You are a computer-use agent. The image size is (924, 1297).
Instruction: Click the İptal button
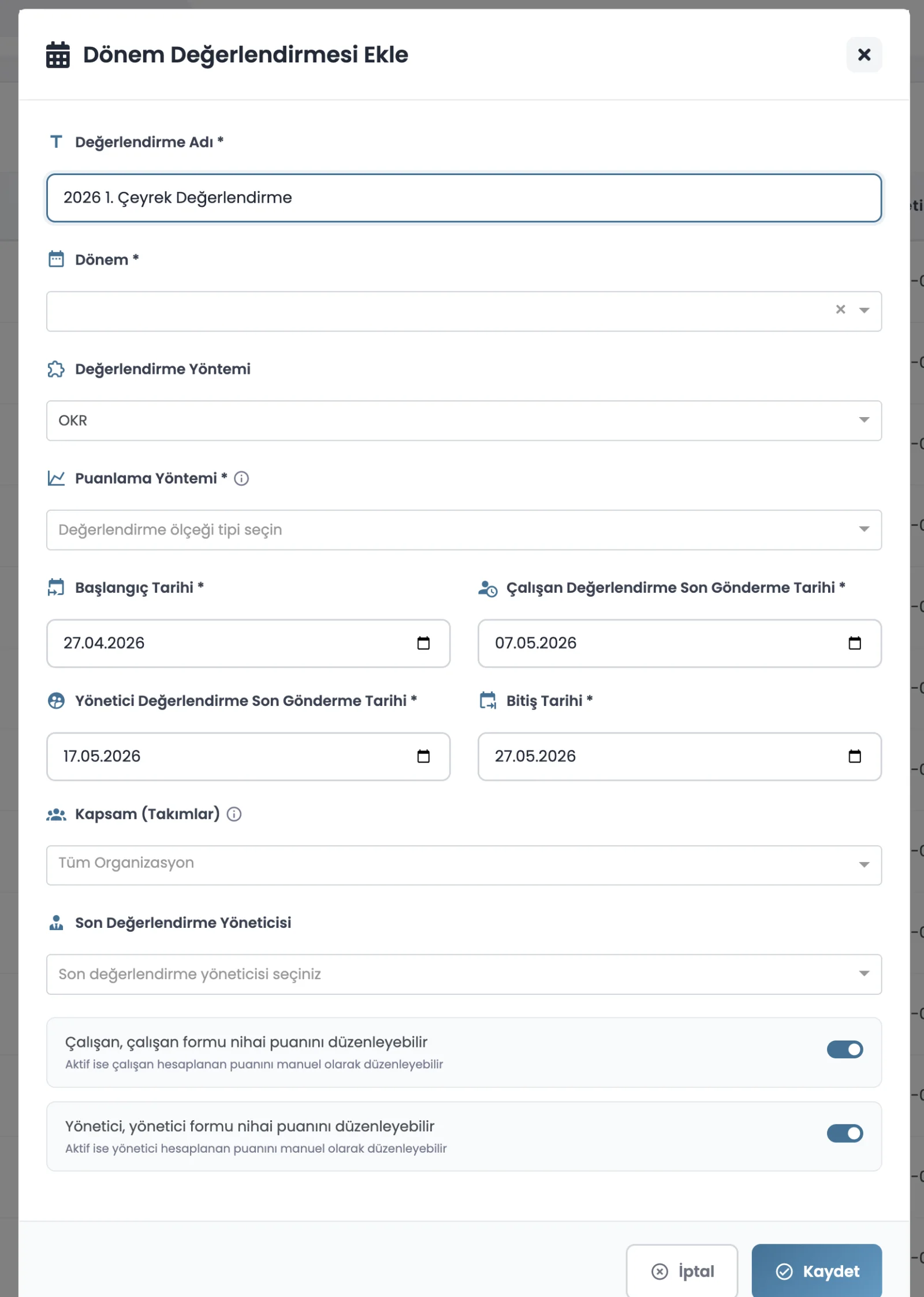point(682,1271)
